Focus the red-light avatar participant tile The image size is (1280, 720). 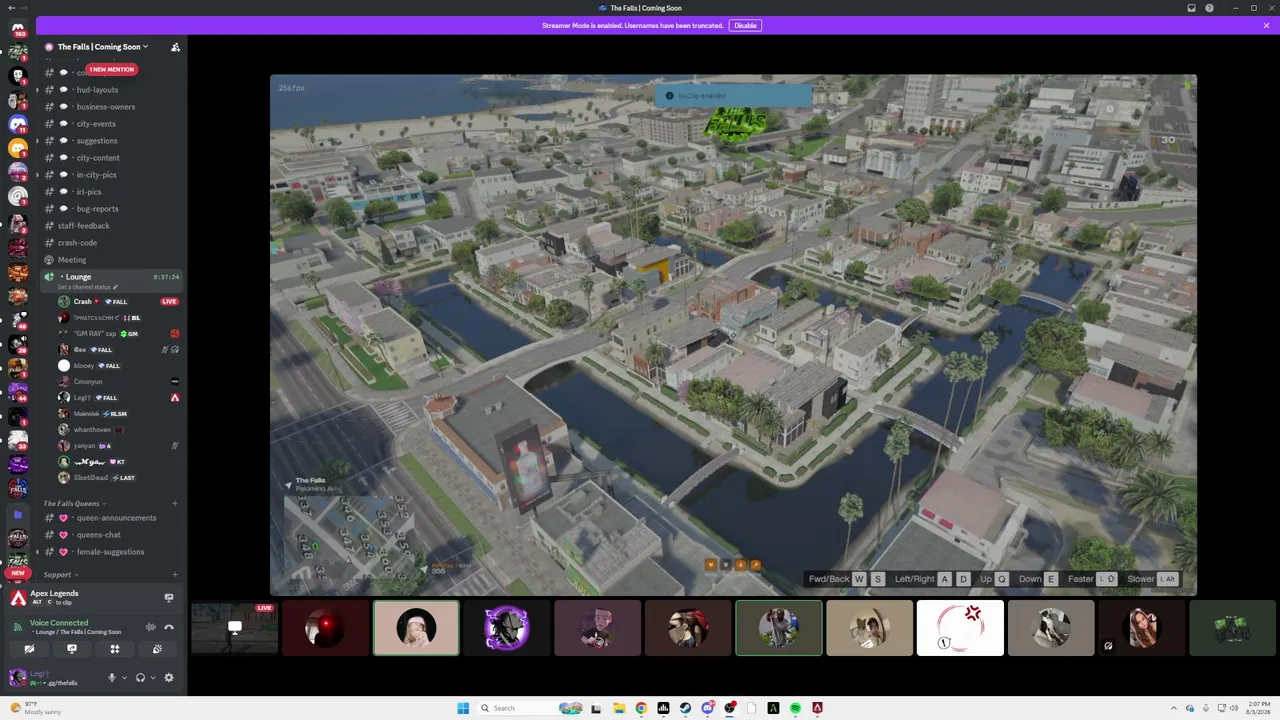tap(325, 628)
